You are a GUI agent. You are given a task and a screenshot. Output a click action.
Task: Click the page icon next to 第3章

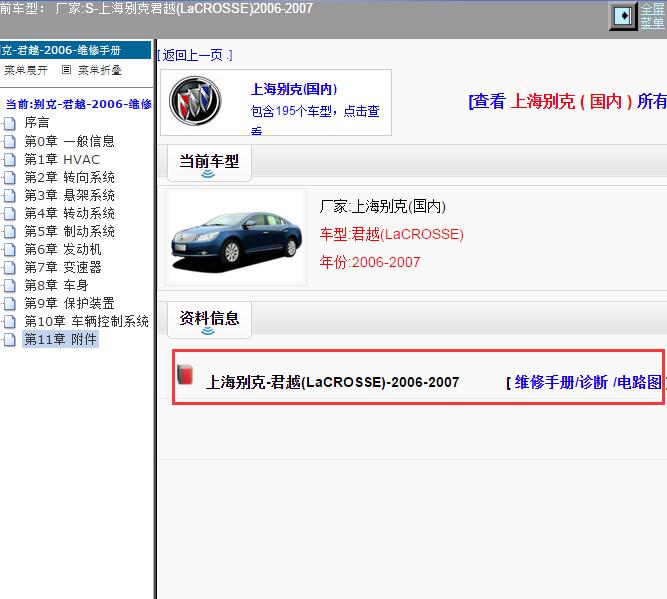click(9, 195)
